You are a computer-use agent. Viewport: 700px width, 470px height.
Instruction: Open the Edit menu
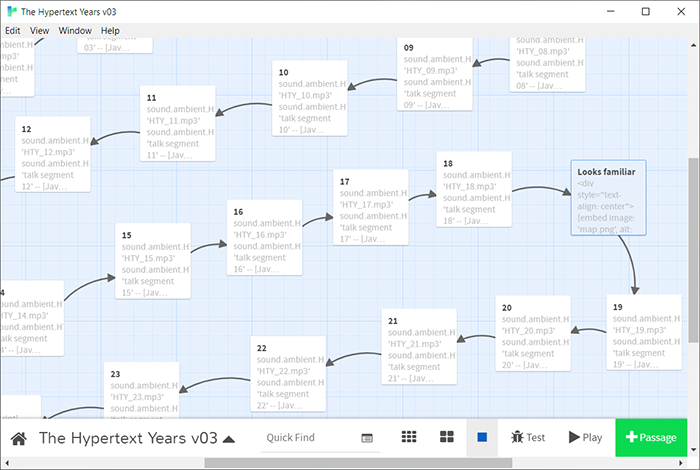[12, 30]
